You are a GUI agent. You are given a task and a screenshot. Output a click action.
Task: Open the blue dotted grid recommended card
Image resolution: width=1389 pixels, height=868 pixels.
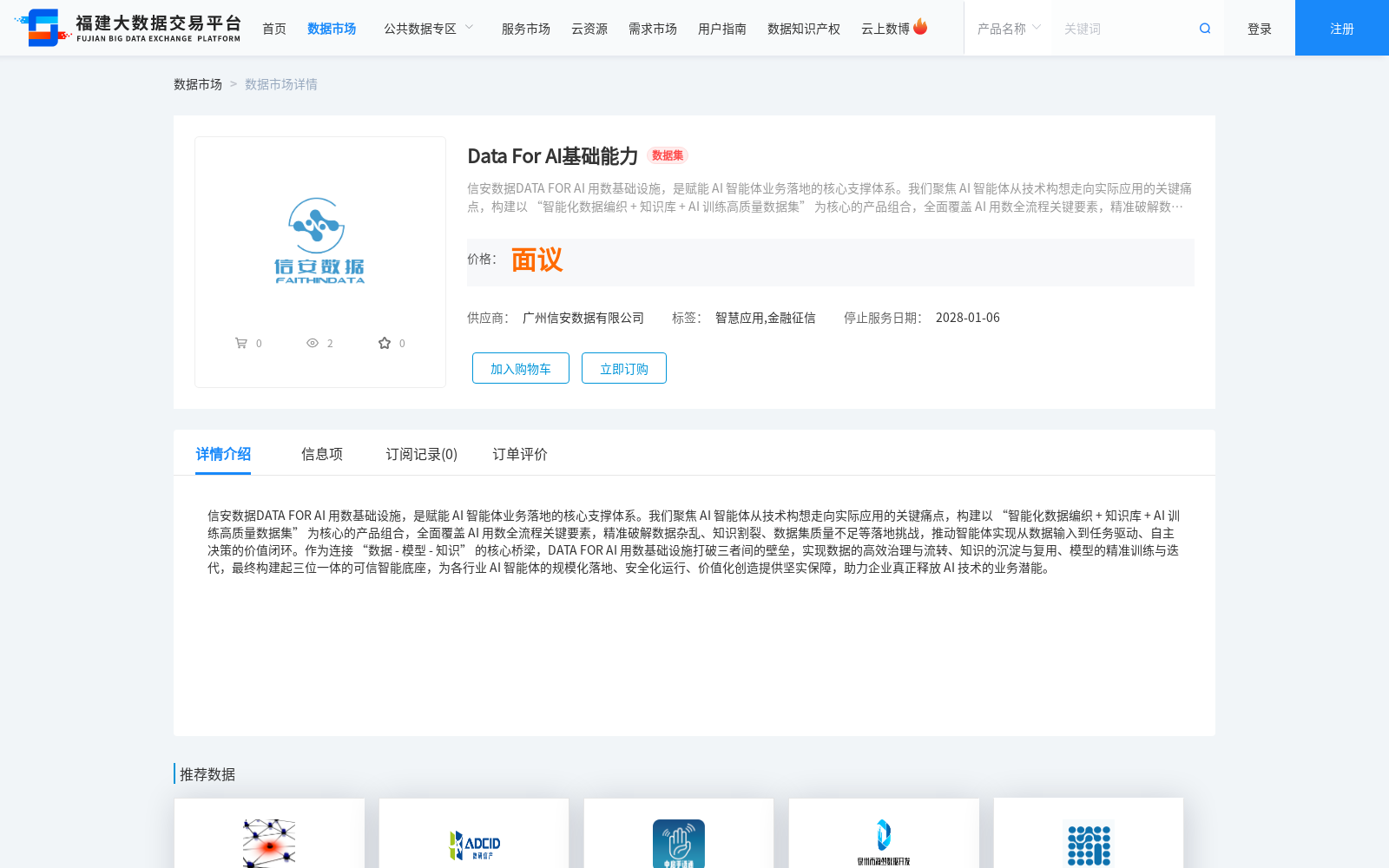pos(1089,833)
